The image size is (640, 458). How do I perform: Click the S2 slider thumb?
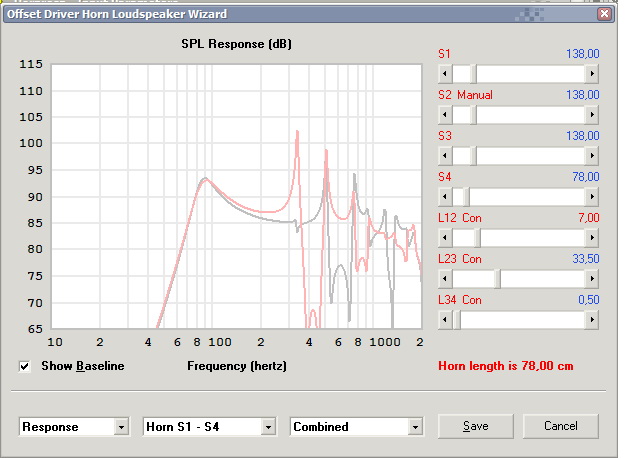(x=473, y=115)
